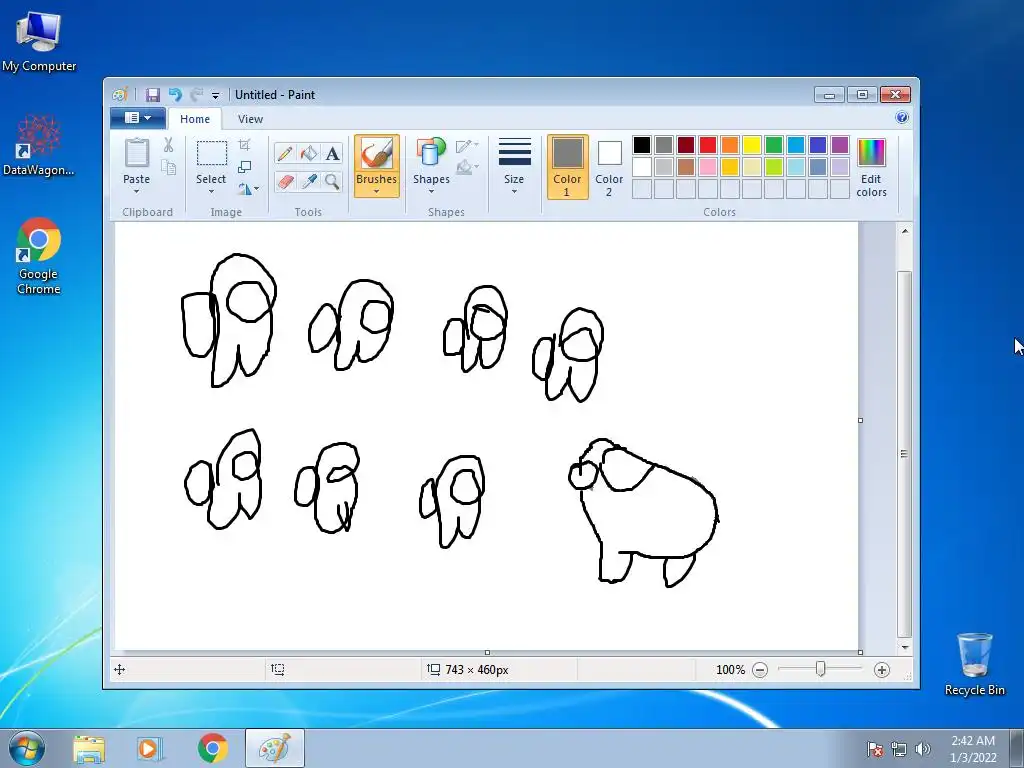Click the Save icon in quick access toolbar
This screenshot has height=768, width=1024.
pos(152,95)
